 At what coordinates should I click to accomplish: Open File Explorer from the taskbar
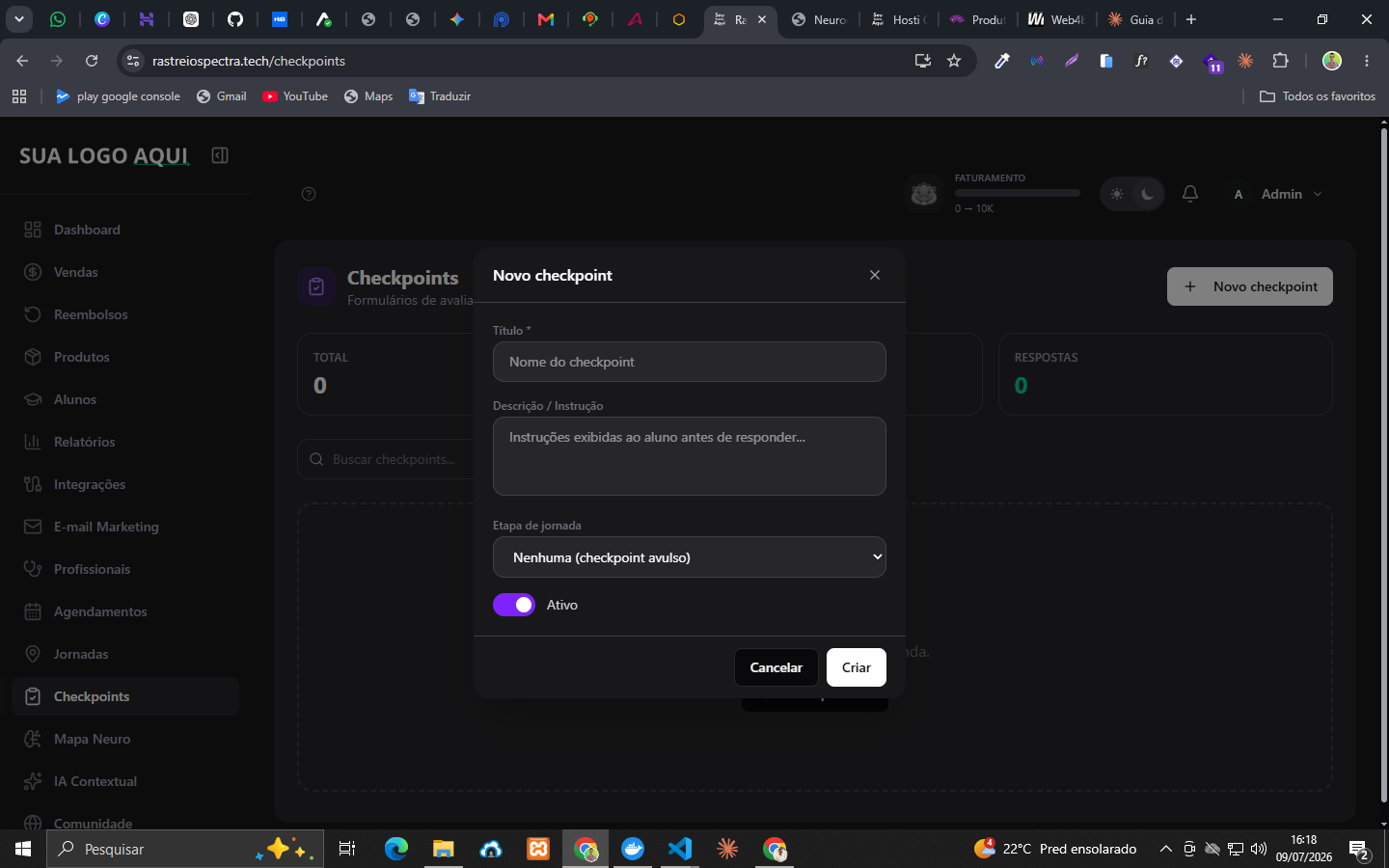point(443,849)
